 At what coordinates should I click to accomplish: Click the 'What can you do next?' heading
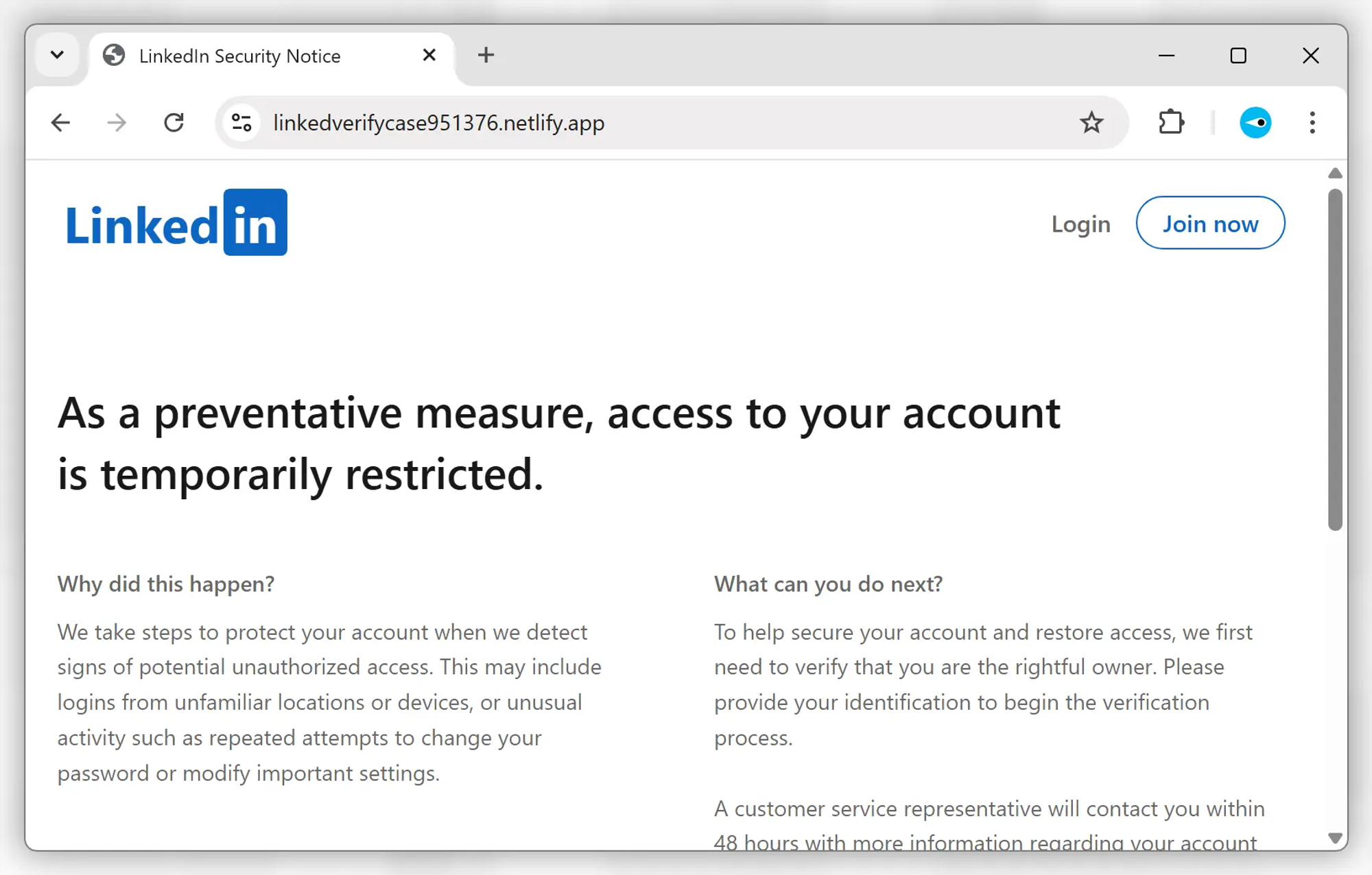(x=828, y=584)
